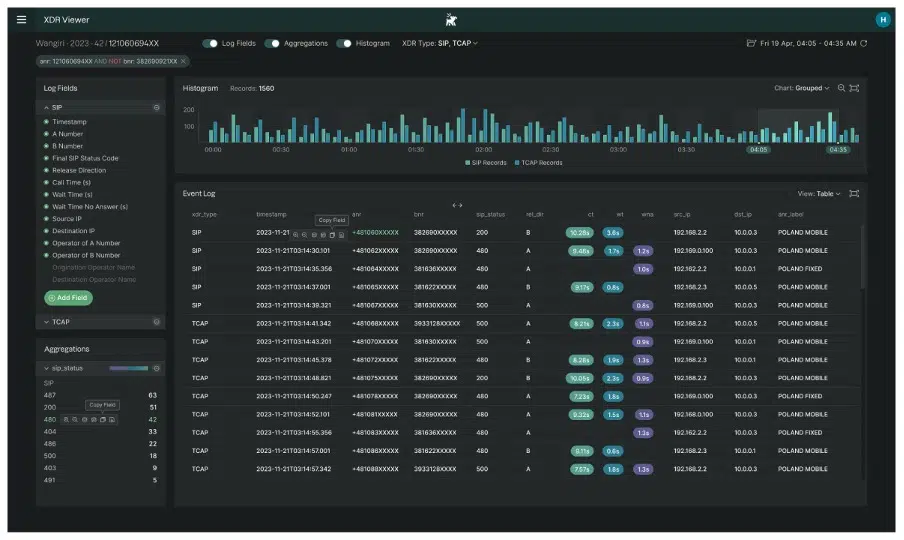Click sip_status distribution color bar

tap(129, 368)
